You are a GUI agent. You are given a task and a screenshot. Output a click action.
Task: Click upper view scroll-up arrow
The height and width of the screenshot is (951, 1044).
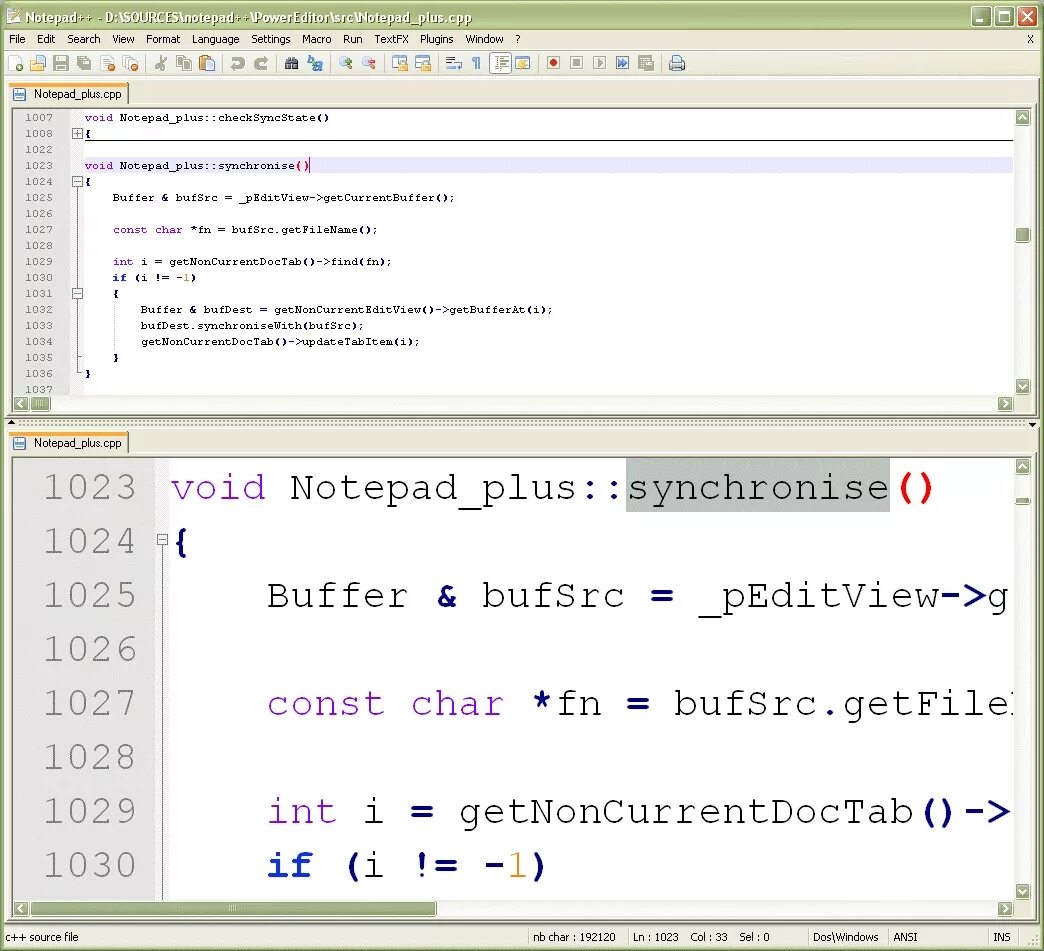coord(1023,117)
